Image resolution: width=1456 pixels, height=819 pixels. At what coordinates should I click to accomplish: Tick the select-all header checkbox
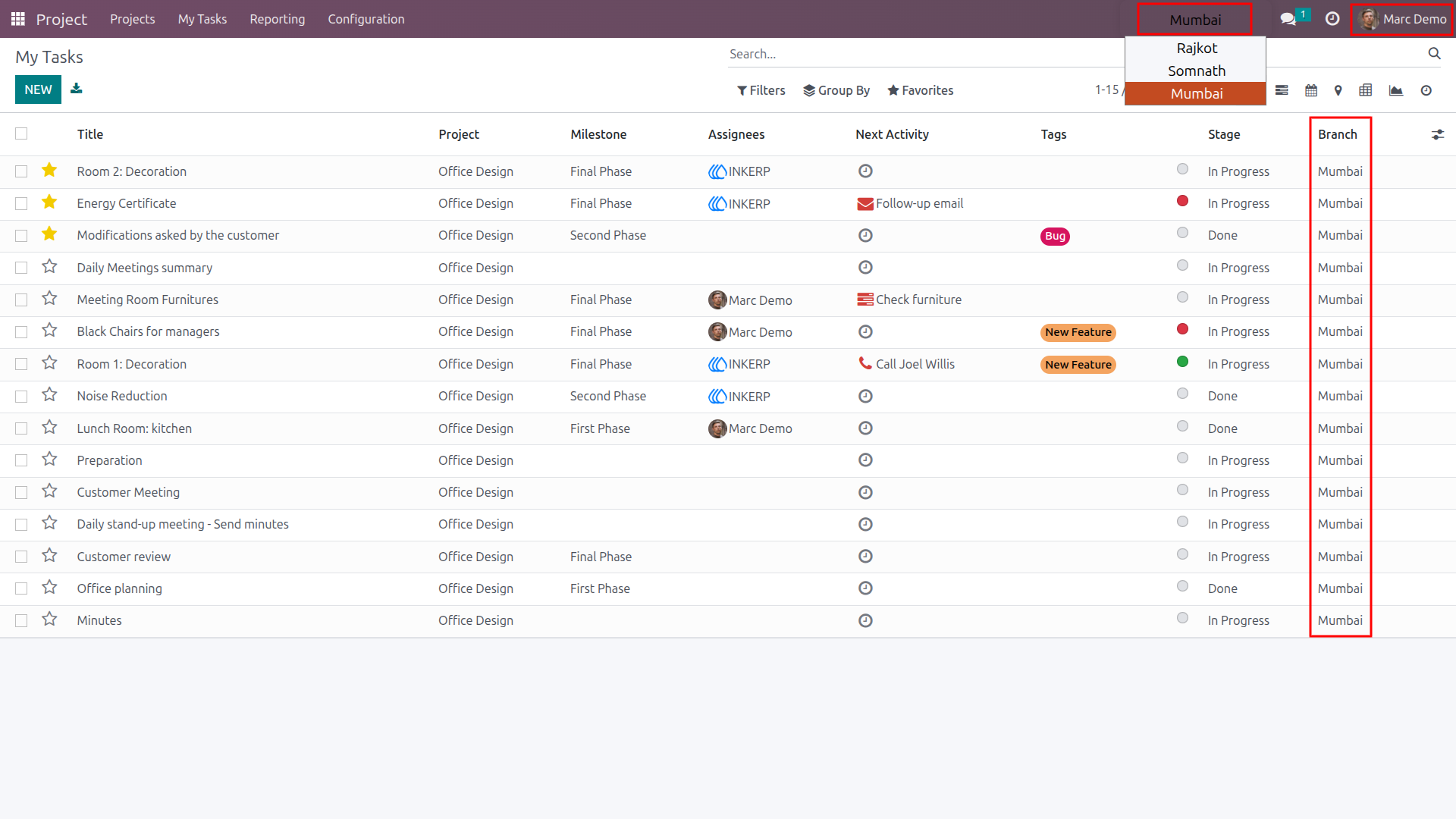21,133
